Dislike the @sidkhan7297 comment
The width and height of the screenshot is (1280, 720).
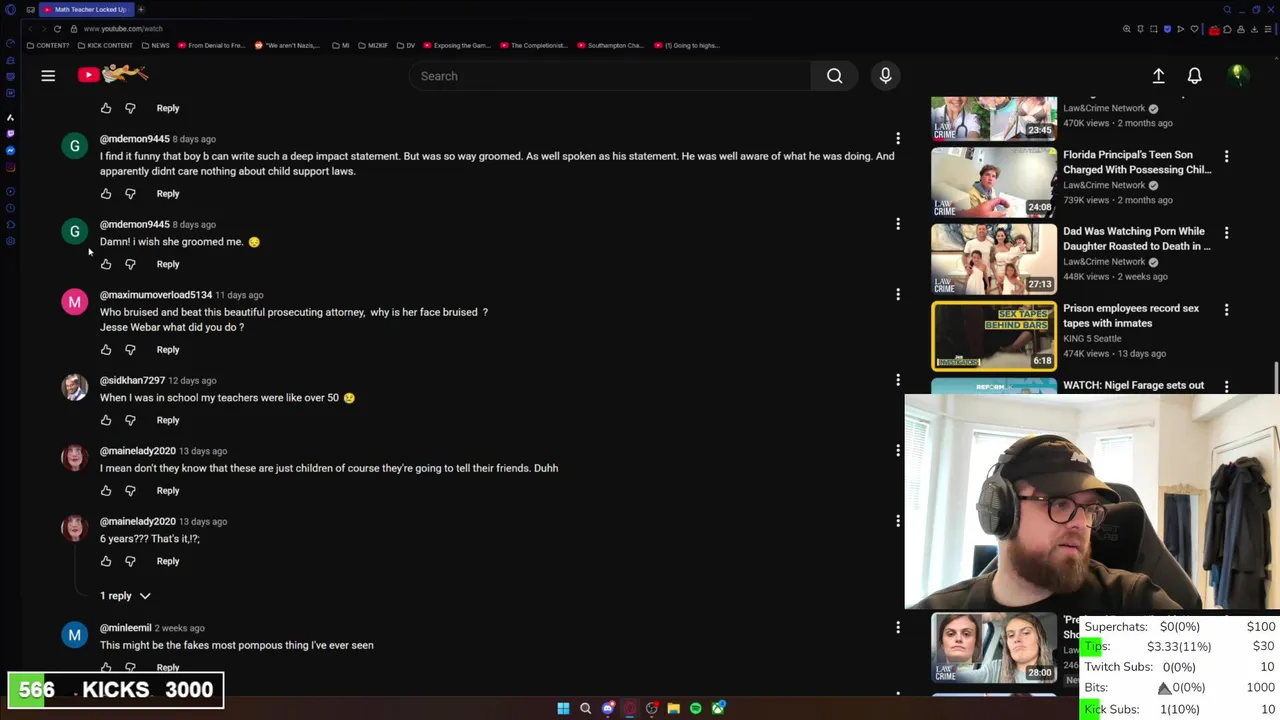130,420
